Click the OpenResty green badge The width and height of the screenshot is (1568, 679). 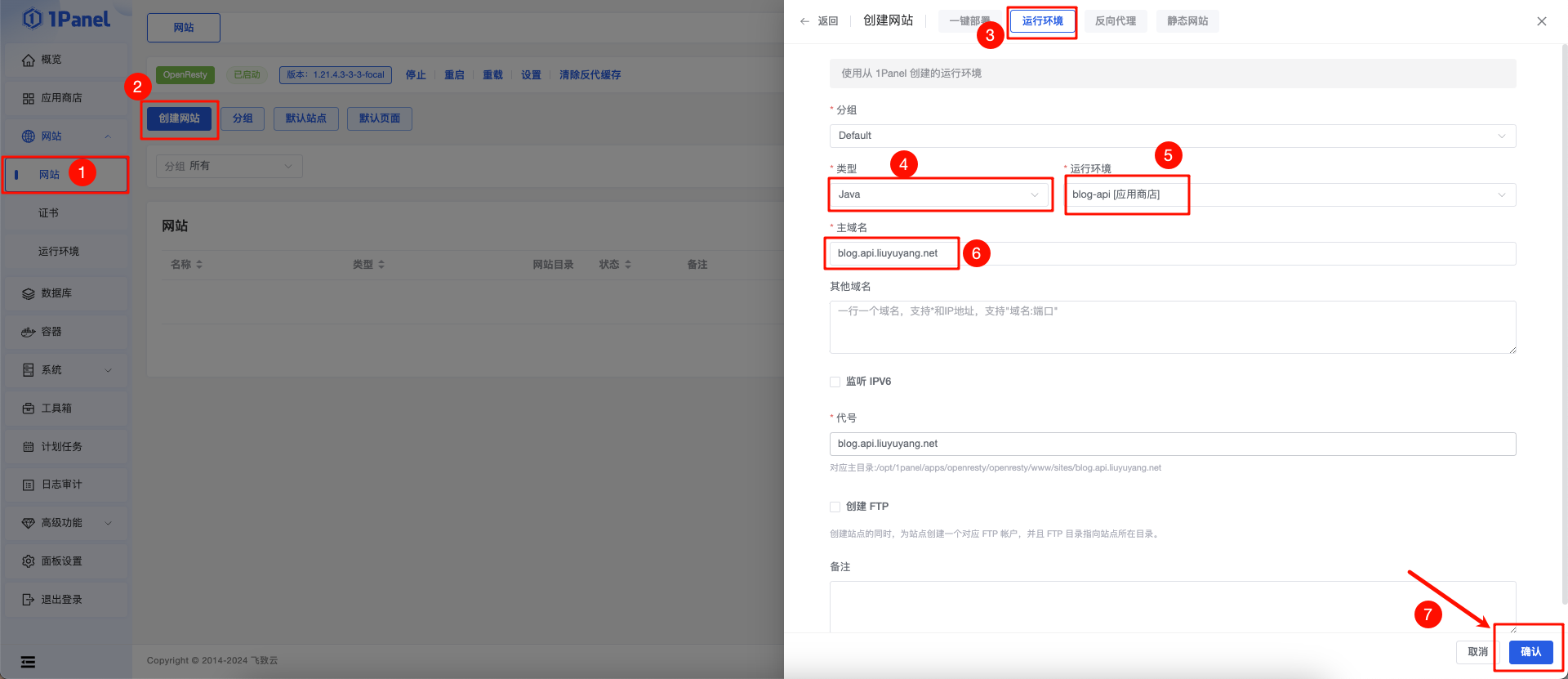pyautogui.click(x=185, y=75)
